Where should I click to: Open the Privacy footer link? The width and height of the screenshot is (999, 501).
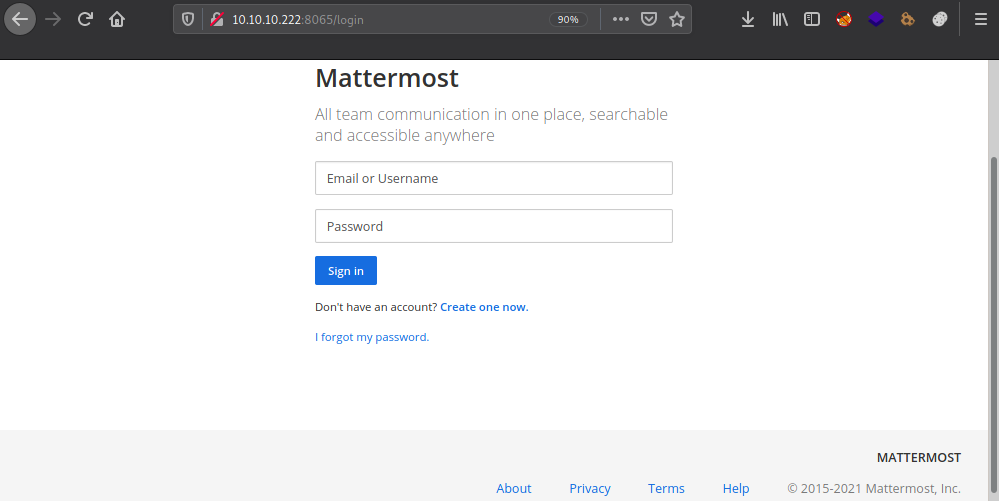click(x=590, y=488)
